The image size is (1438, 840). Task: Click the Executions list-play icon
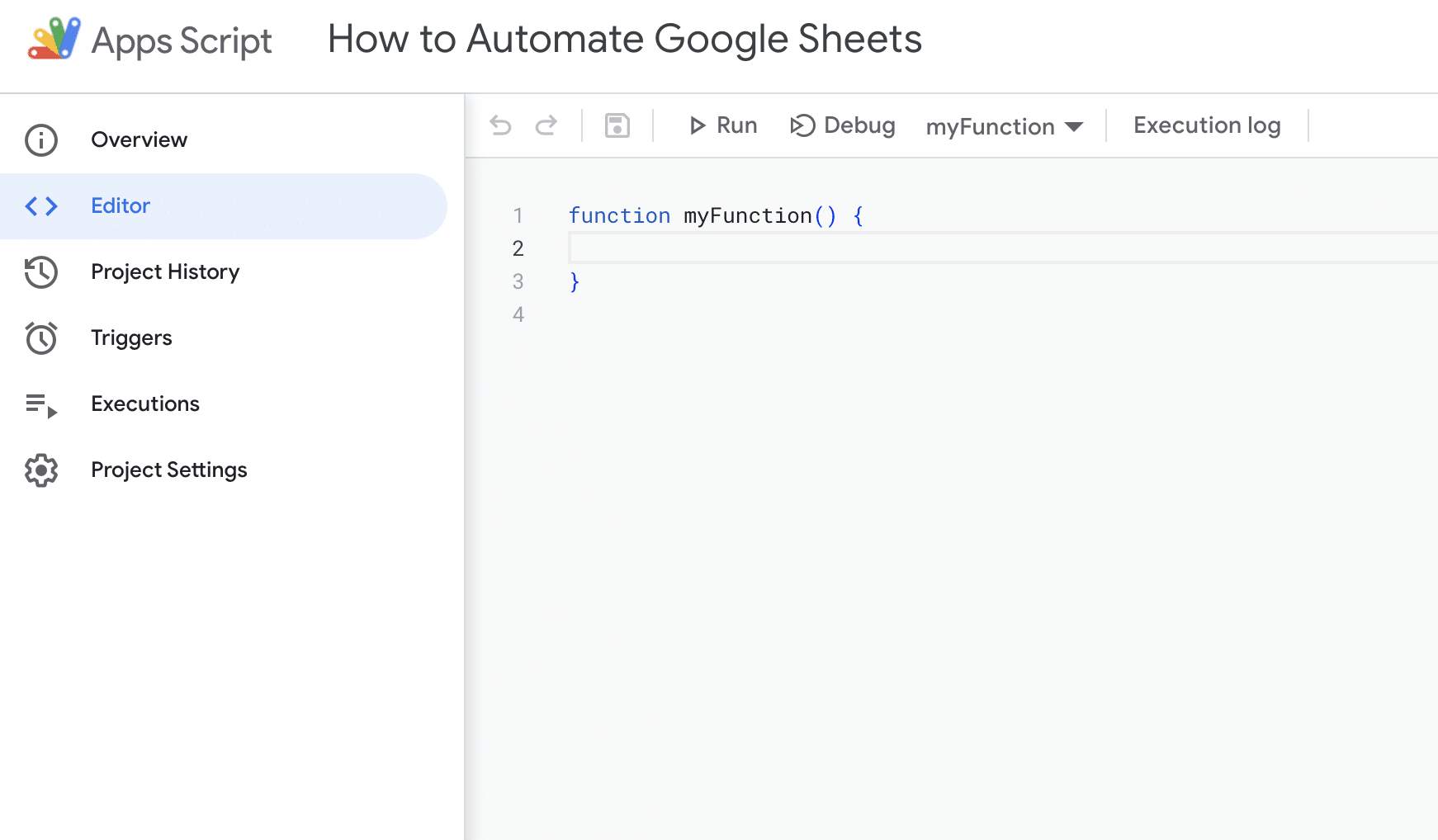(41, 405)
